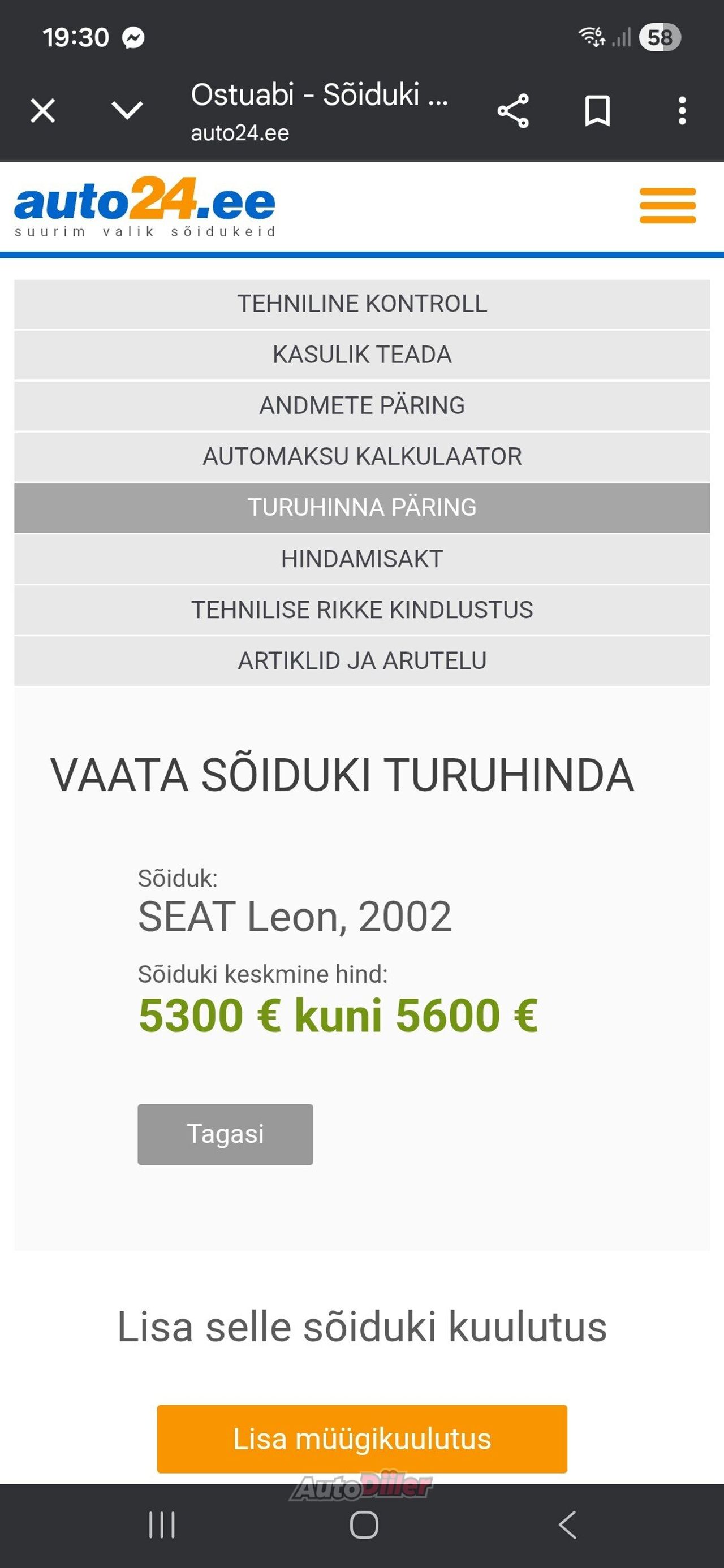The height and width of the screenshot is (1568, 724).
Task: Click Lisa müügikuulutus button
Action: pyautogui.click(x=361, y=1439)
